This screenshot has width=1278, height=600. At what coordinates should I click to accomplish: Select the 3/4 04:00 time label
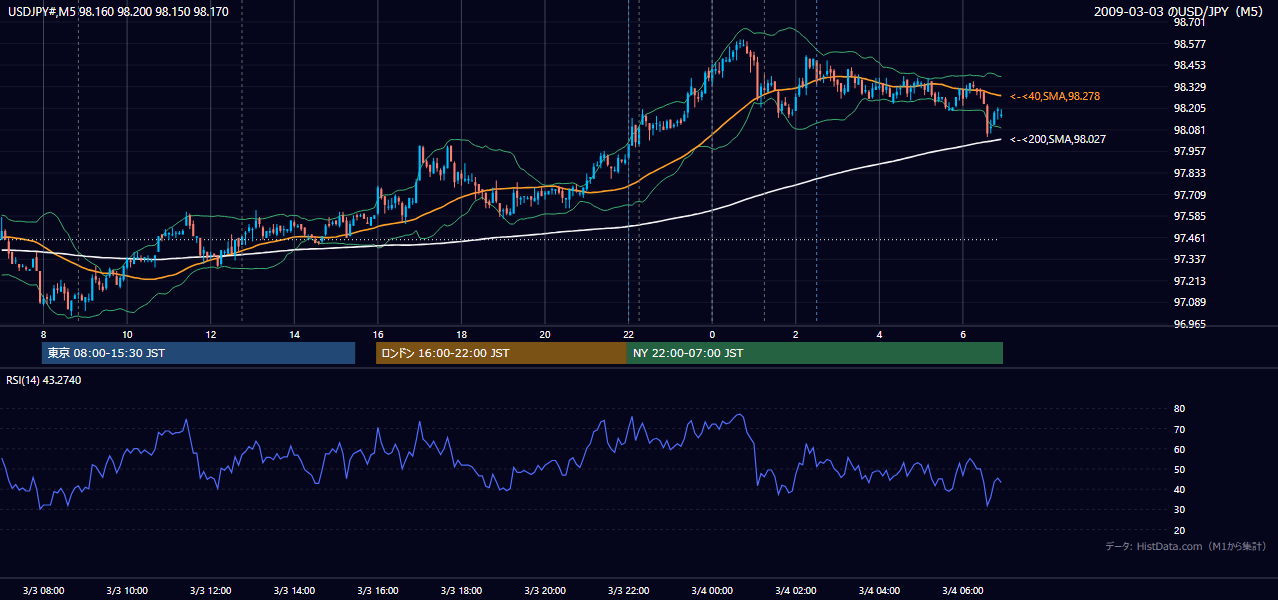[x=879, y=590]
